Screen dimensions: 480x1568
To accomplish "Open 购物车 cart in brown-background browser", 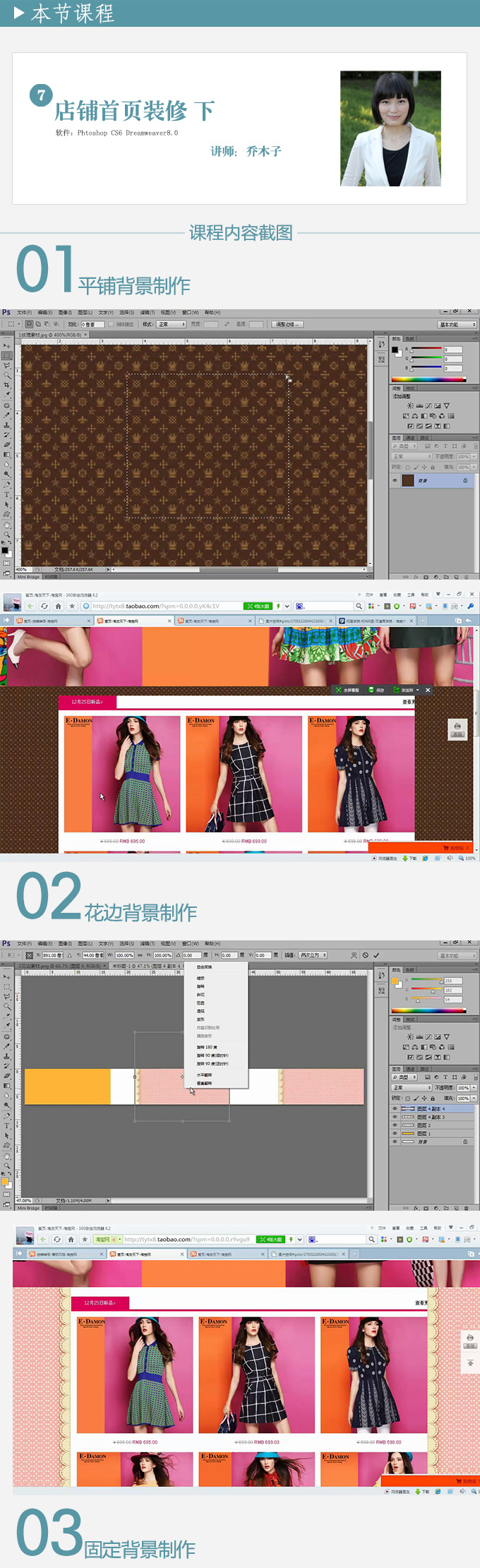I will click(455, 847).
